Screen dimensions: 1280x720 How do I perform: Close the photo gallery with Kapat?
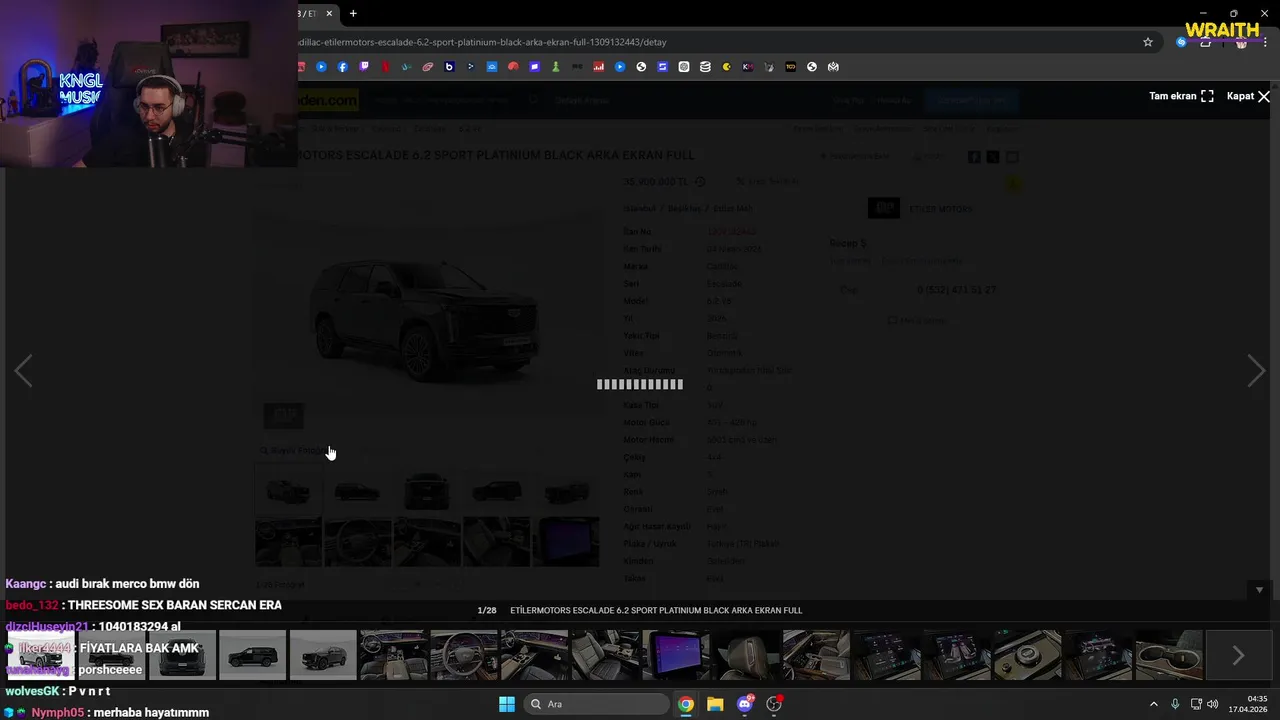(x=1248, y=96)
